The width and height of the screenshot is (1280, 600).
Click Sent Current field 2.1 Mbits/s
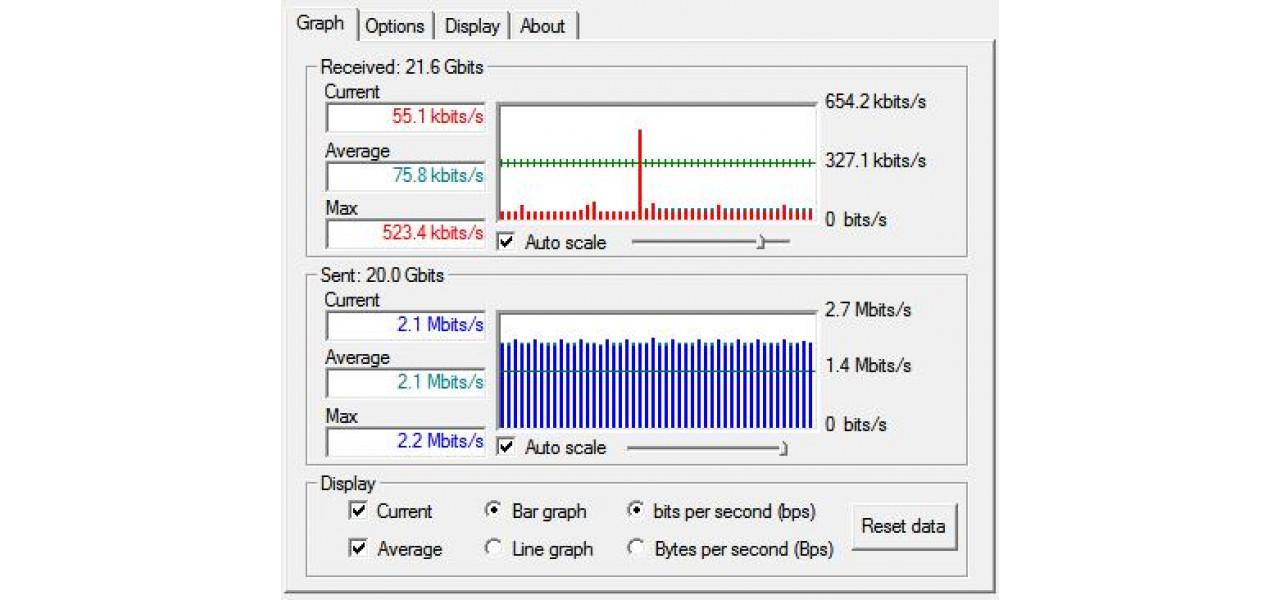pos(406,325)
